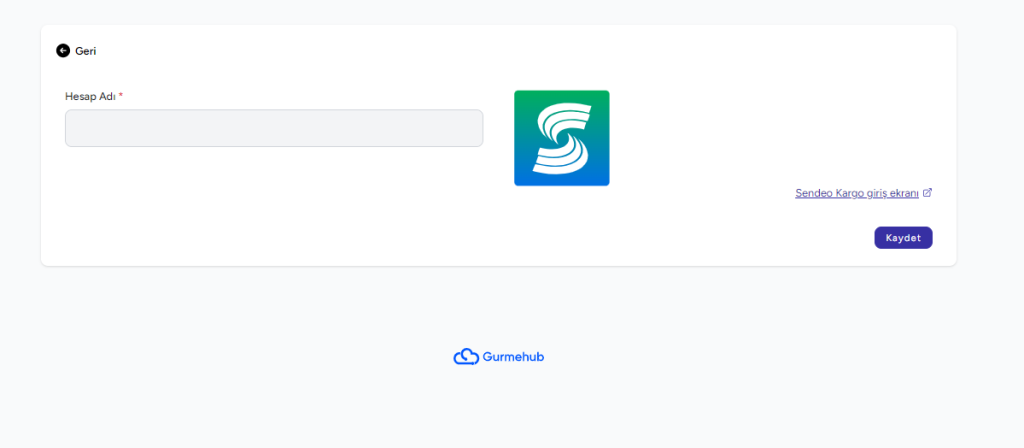Image resolution: width=1024 pixels, height=448 pixels.
Task: Focus the Hesap Adı input field
Action: coord(274,128)
